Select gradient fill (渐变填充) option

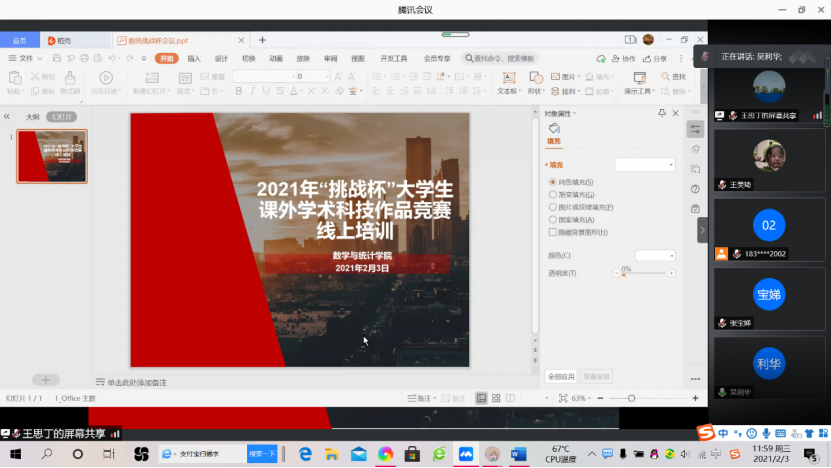point(553,195)
